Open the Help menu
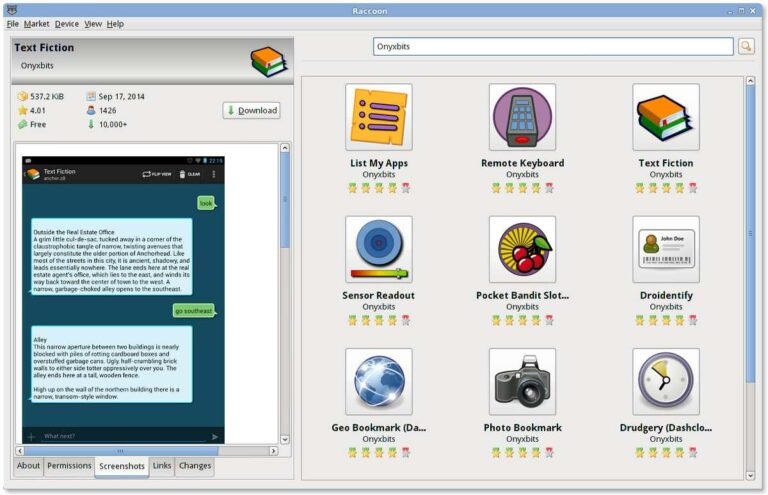Viewport: 768px width, 495px height. 115,24
